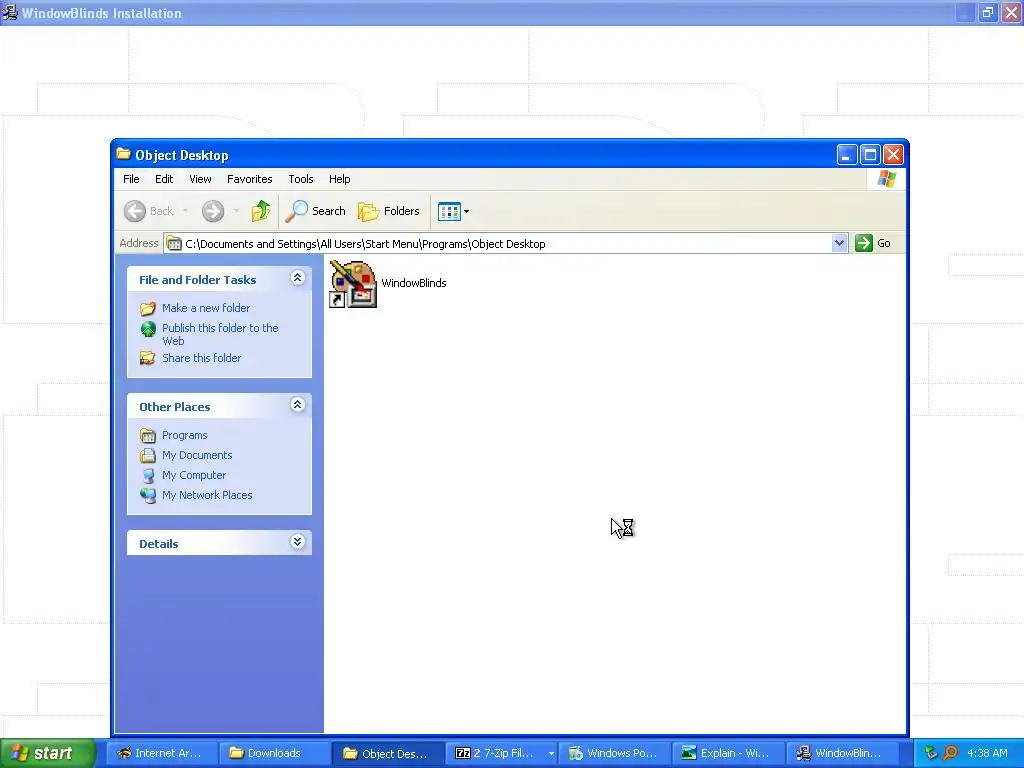Minimize the Object Desktop window
1024x768 pixels.
coord(846,155)
